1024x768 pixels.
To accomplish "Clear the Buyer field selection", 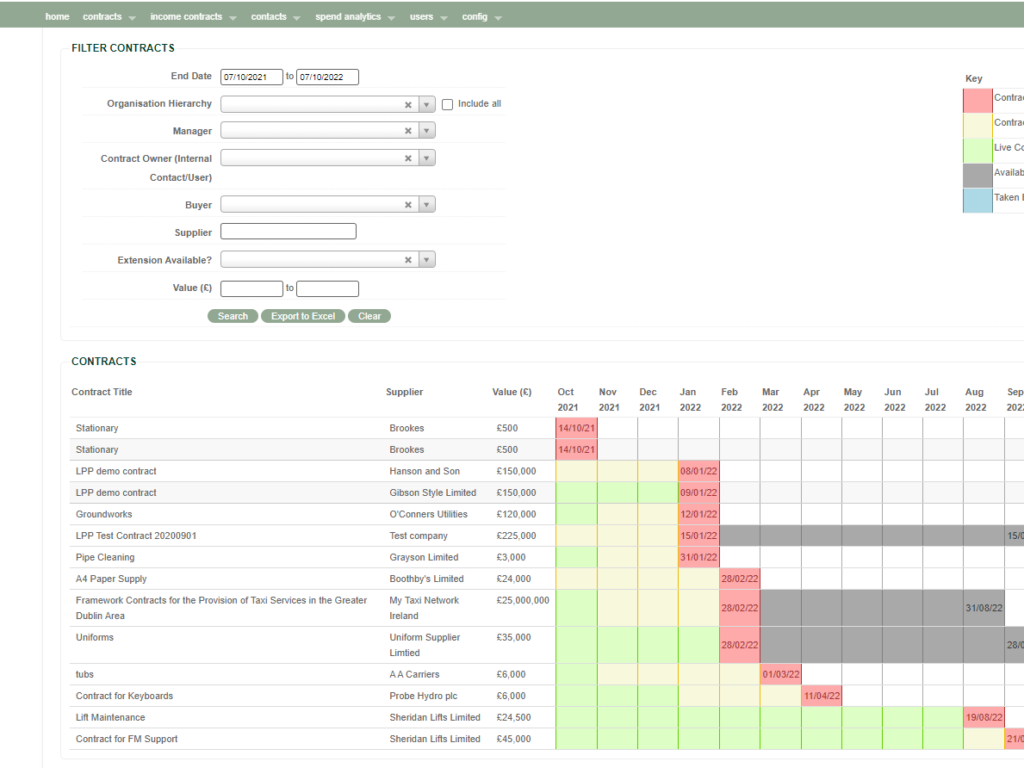I will pyautogui.click(x=408, y=204).
